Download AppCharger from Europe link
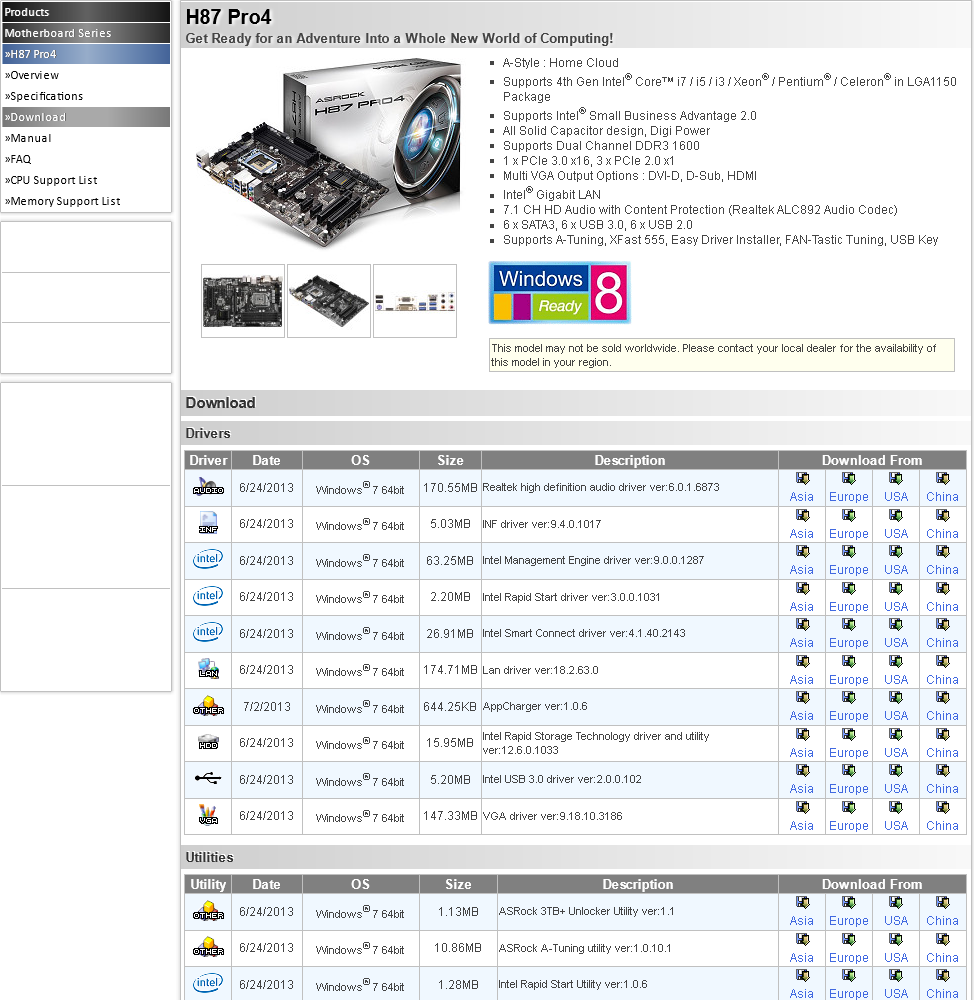This screenshot has width=974, height=1000. (x=848, y=716)
